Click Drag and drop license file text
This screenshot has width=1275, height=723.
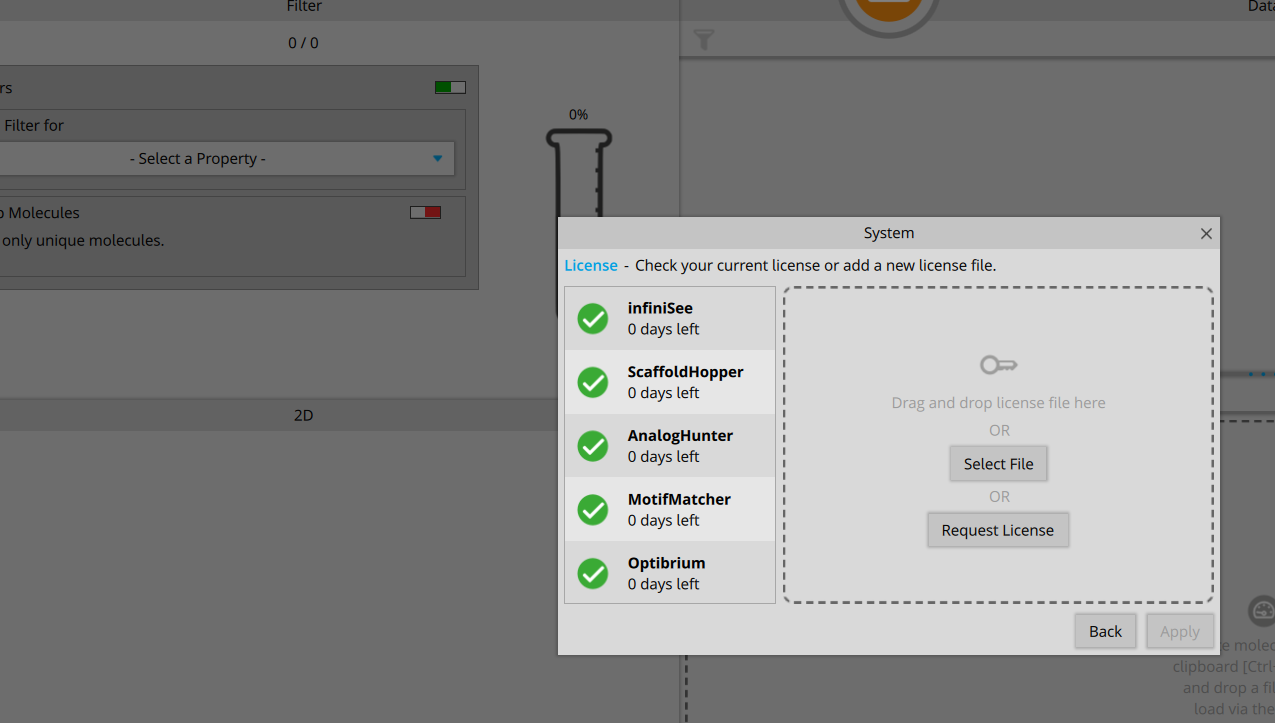tap(998, 403)
